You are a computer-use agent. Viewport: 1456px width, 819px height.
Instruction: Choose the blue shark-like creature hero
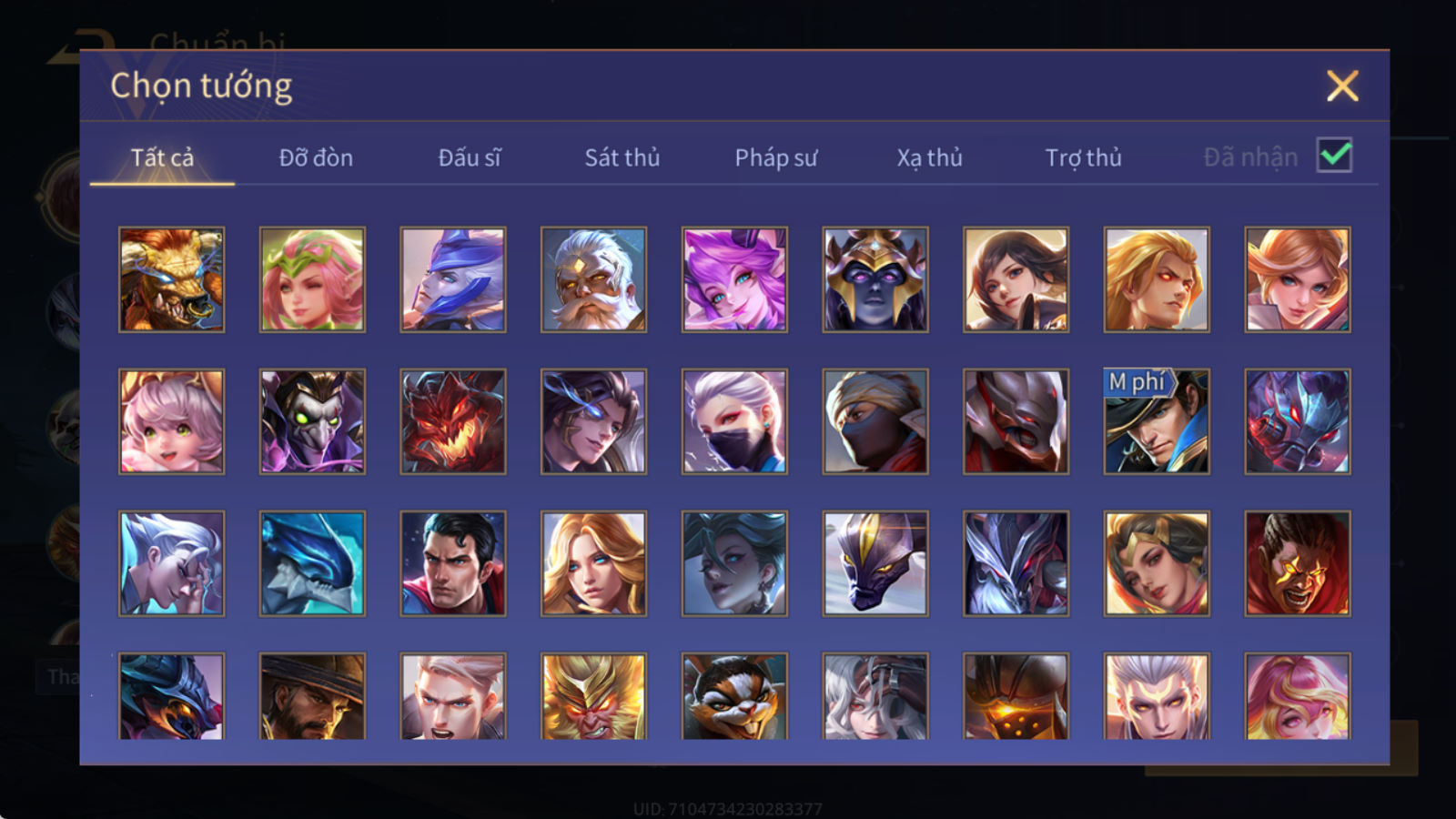point(312,563)
